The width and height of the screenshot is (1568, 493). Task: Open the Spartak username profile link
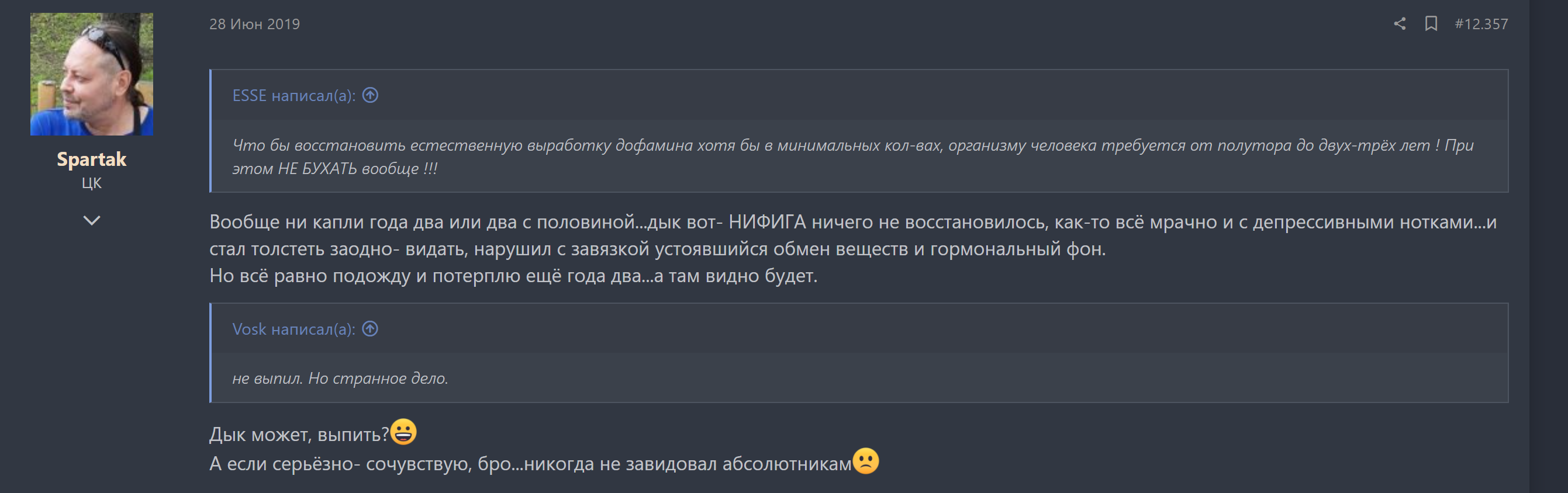[x=91, y=159]
